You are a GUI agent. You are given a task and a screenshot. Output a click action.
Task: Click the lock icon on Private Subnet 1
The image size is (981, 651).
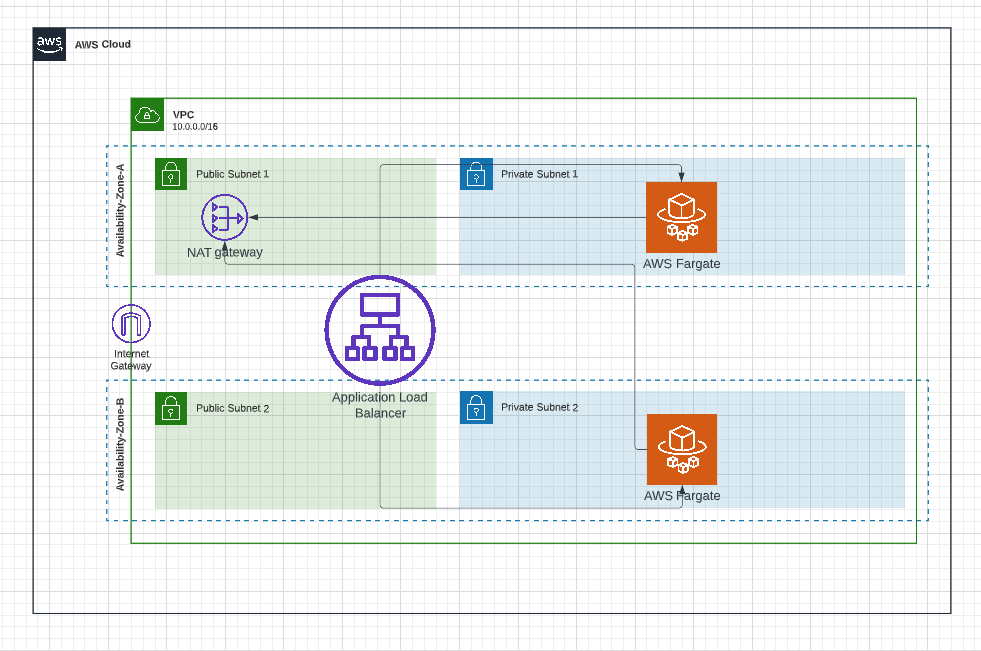[476, 173]
